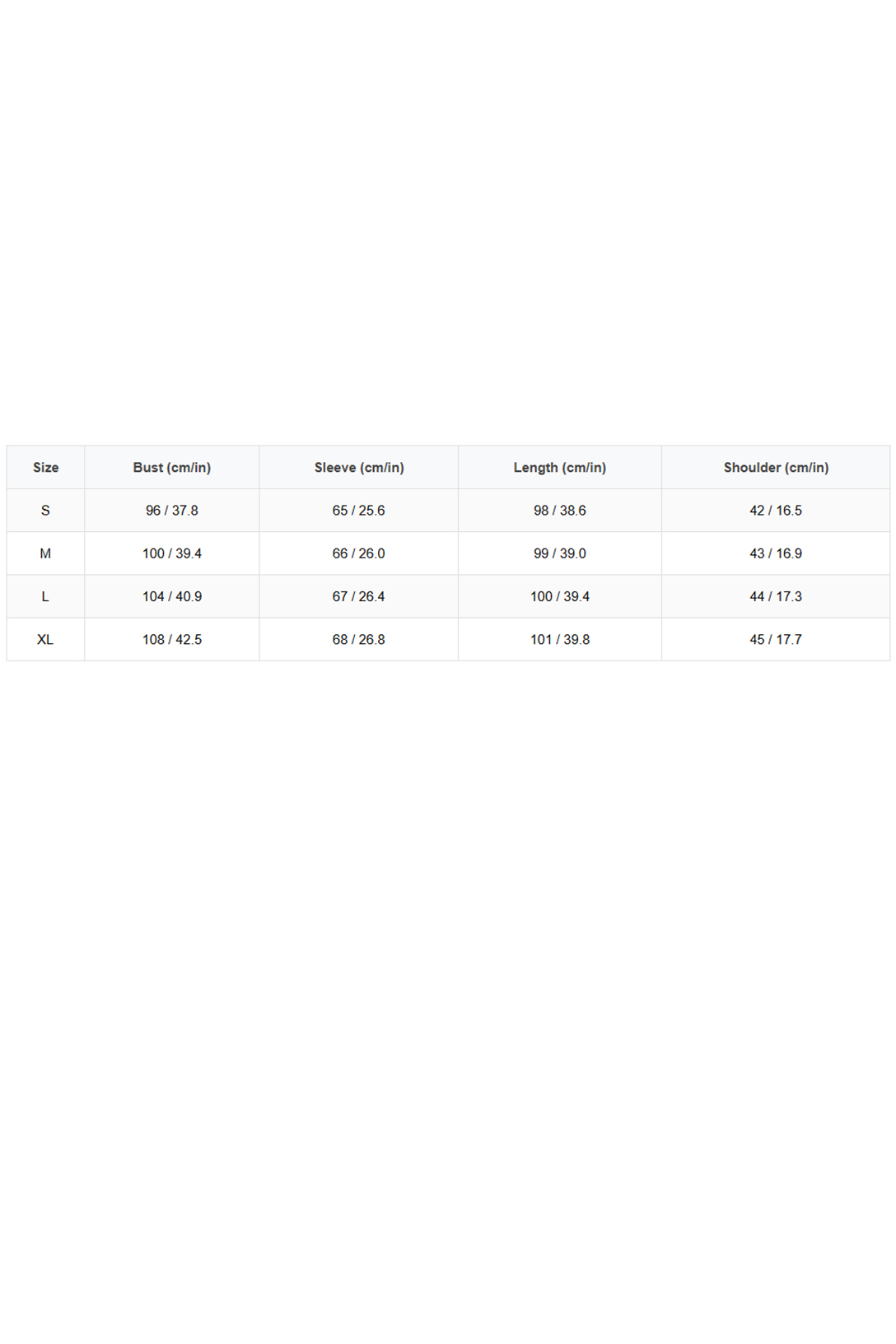Click bust value 96 / 37.8
Screen dimensions: 896x1344
pyautogui.click(x=172, y=511)
